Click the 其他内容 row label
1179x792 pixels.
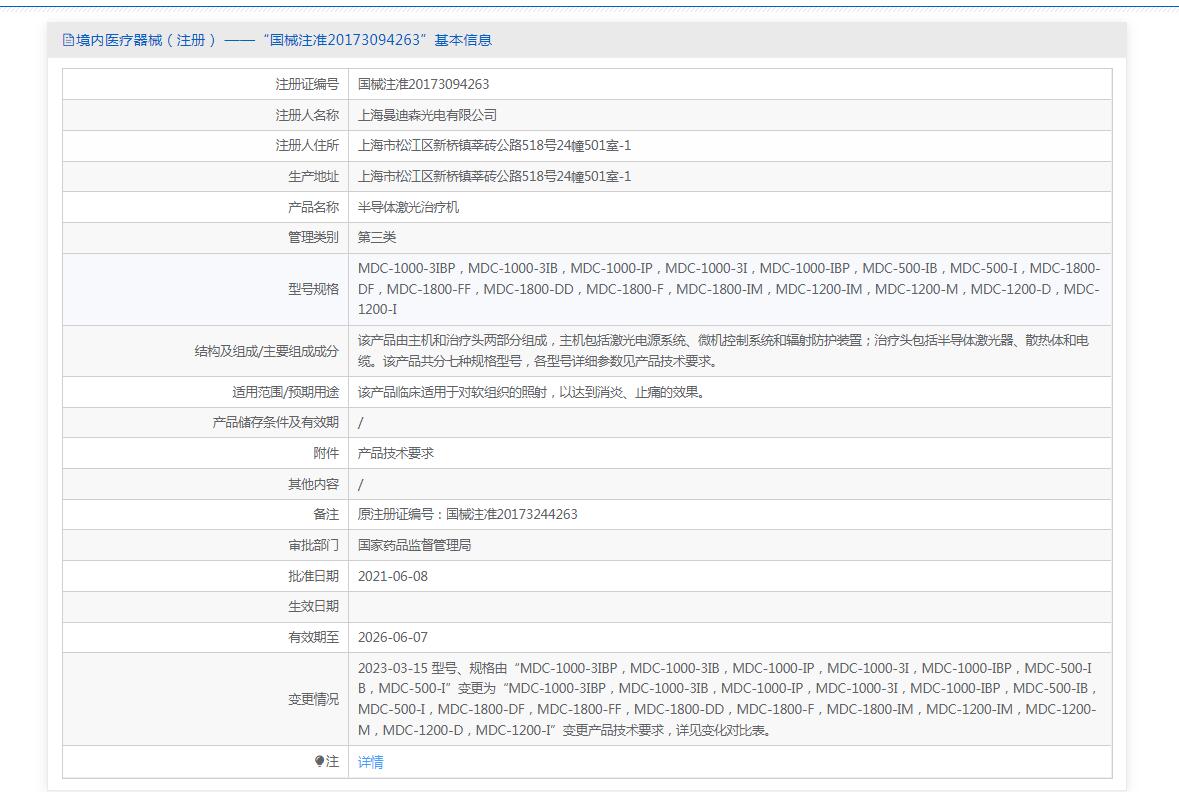tap(314, 484)
